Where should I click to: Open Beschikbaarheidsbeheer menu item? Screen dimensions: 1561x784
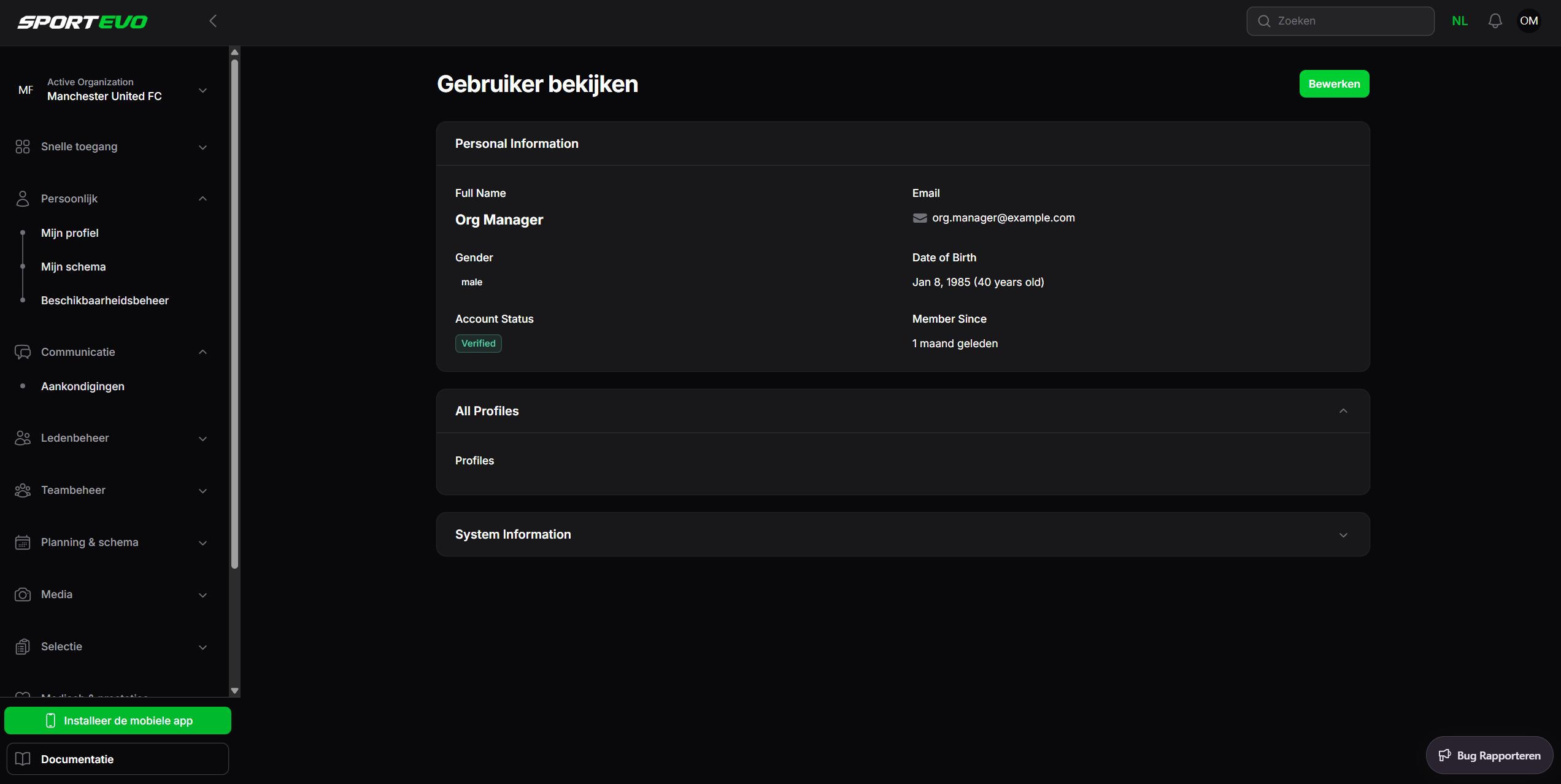click(x=105, y=301)
